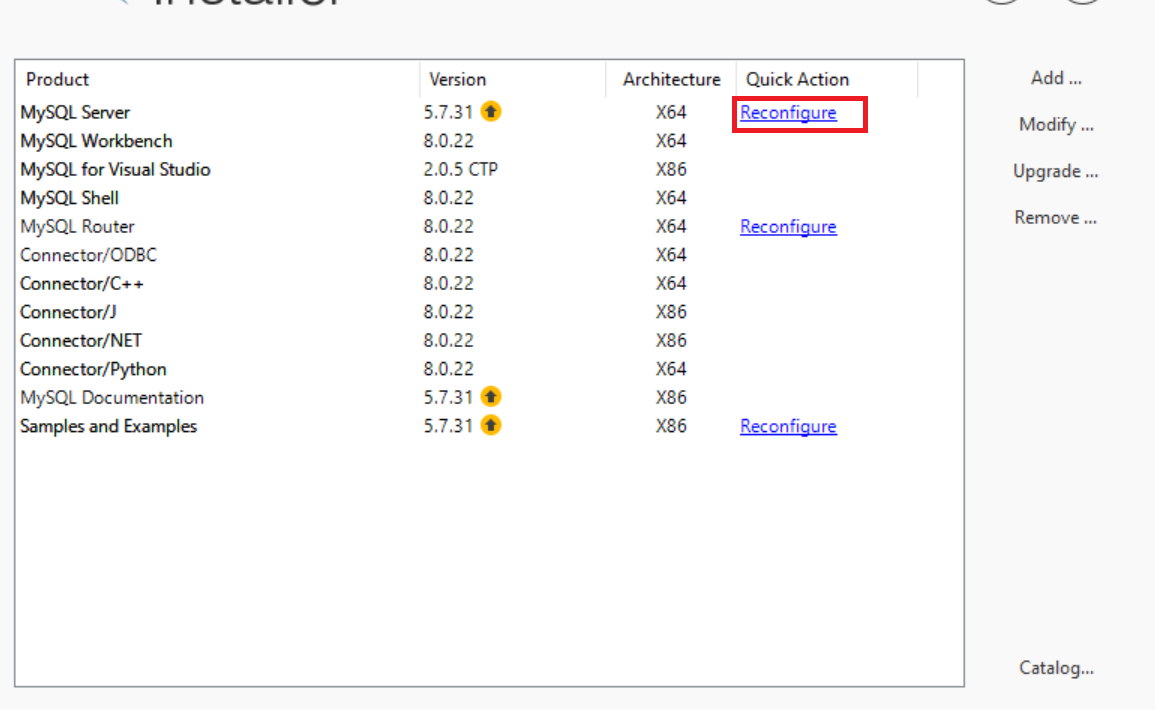Sort by the Version column header

(513, 79)
